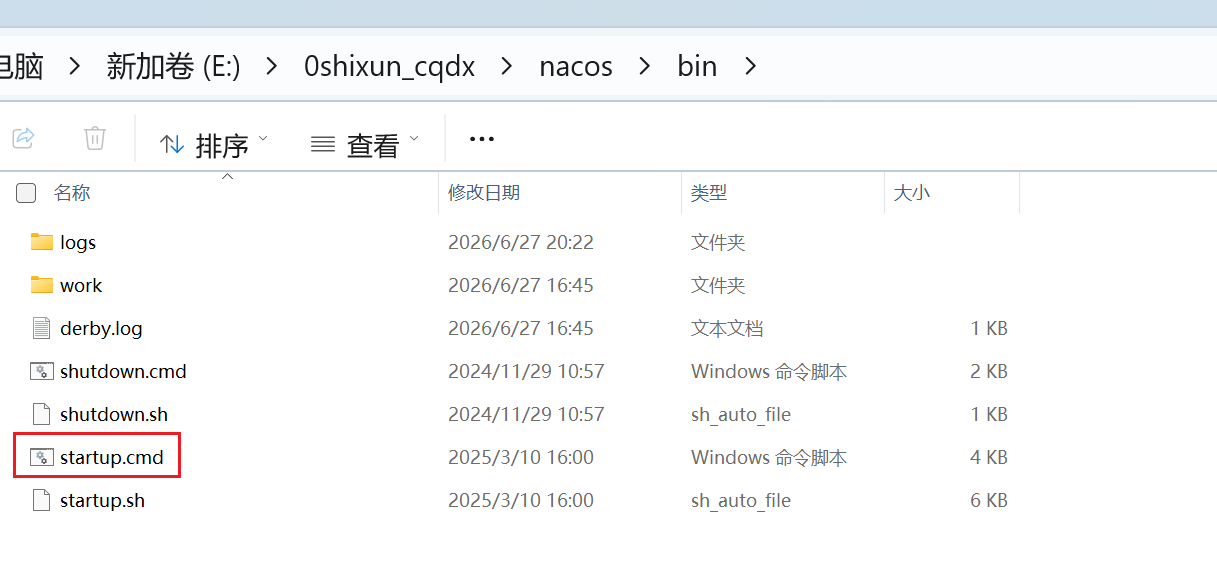Click the shutdown.cmd script icon
The width and height of the screenshot is (1217, 570).
[x=41, y=371]
